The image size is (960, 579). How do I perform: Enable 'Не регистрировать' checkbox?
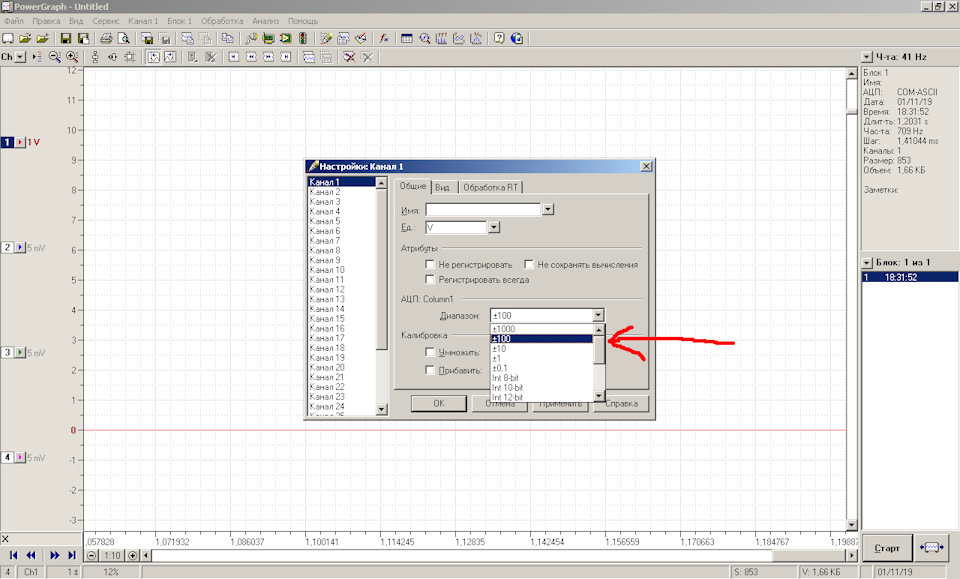[x=430, y=265]
